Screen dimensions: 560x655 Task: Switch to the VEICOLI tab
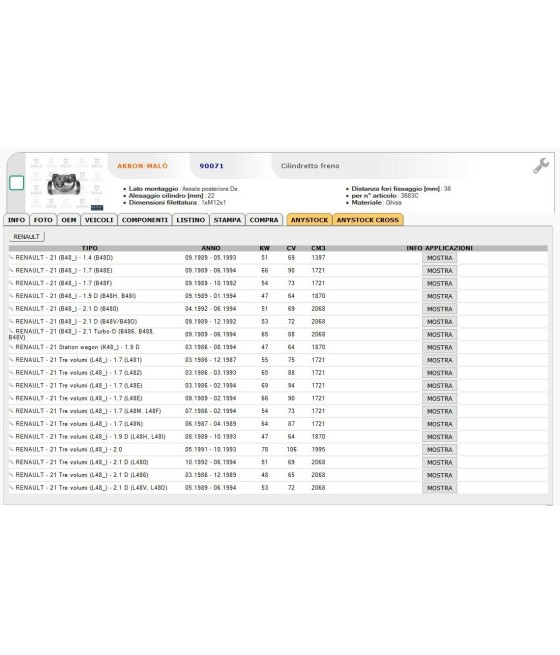[99, 220]
